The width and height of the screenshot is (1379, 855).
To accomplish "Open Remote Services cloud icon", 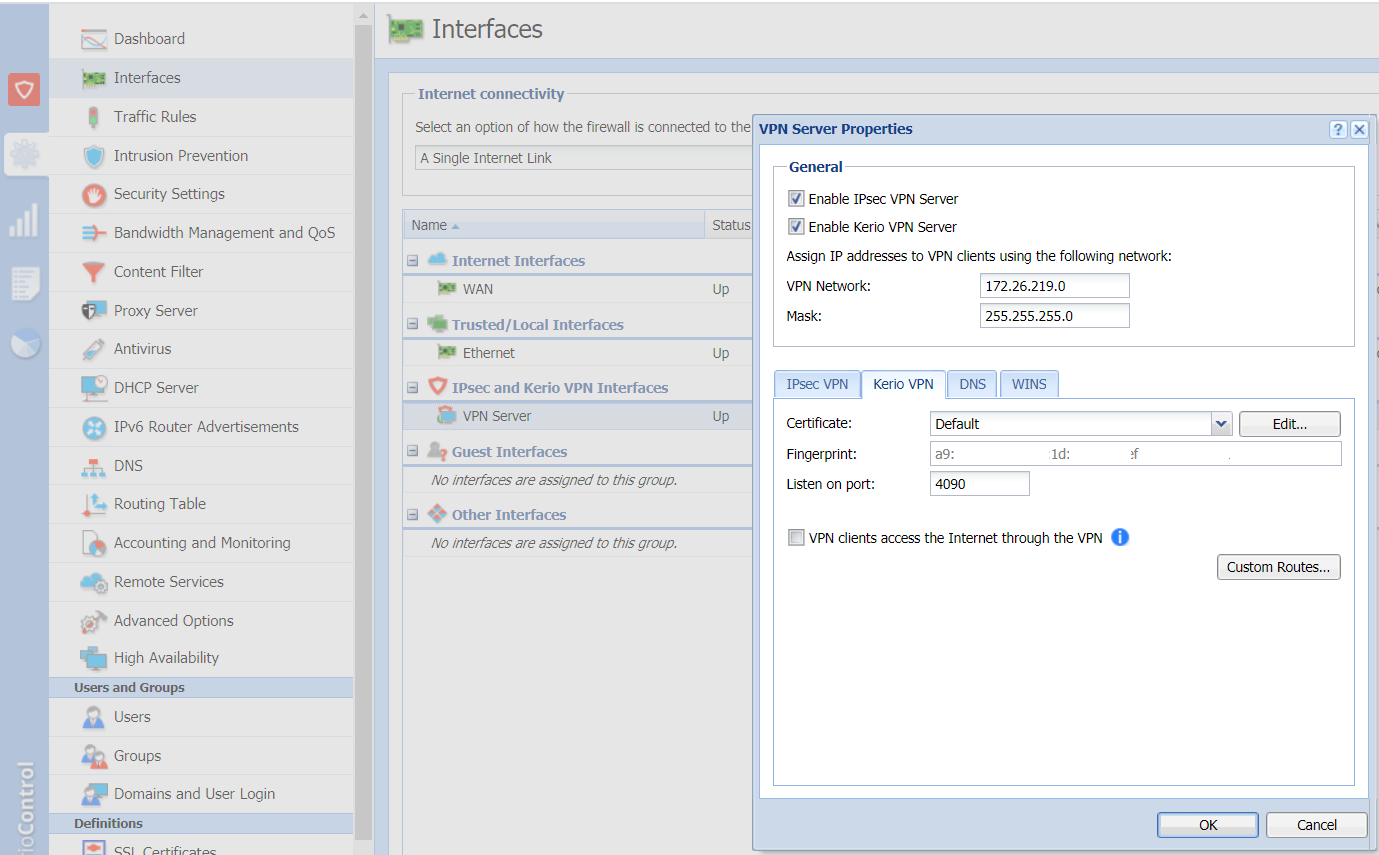I will tap(94, 582).
